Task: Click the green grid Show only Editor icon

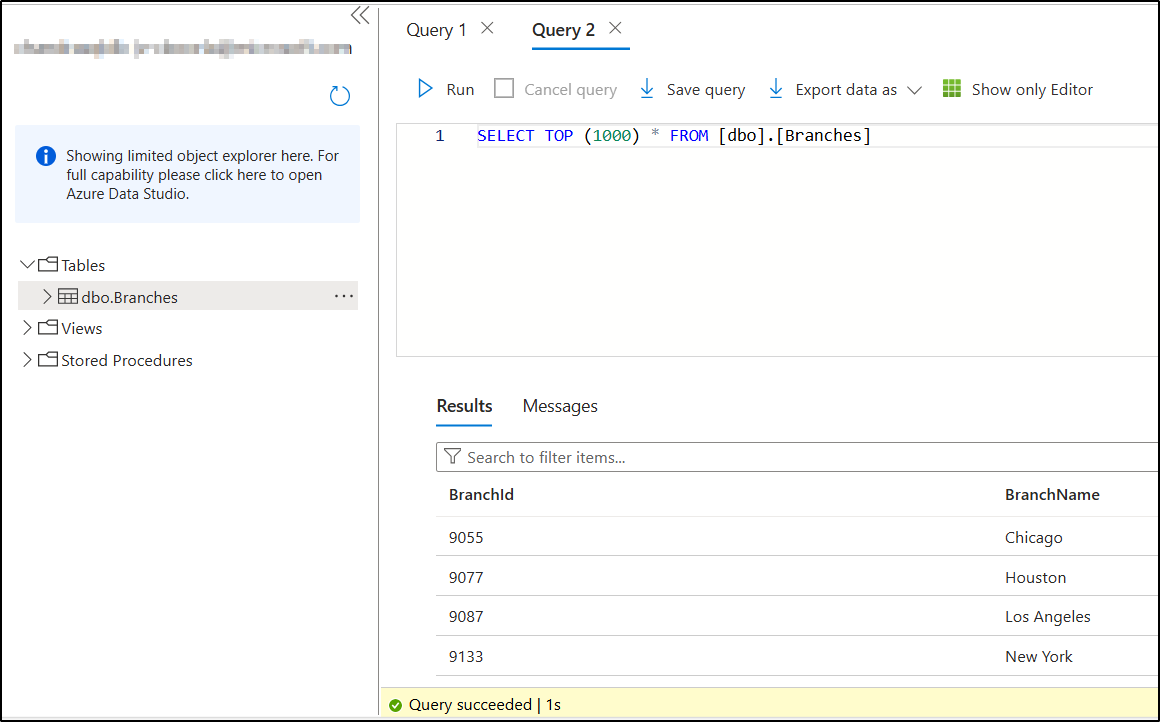Action: (x=951, y=89)
